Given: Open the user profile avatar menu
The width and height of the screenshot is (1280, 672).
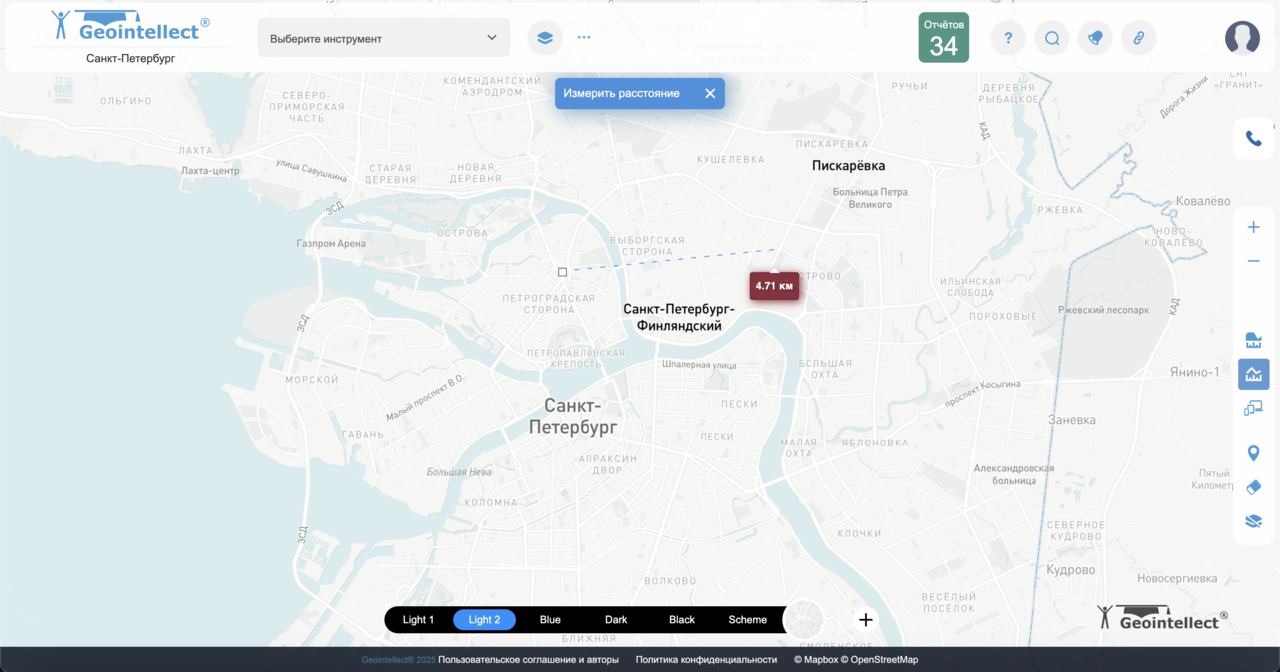Looking at the screenshot, I should (1242, 38).
